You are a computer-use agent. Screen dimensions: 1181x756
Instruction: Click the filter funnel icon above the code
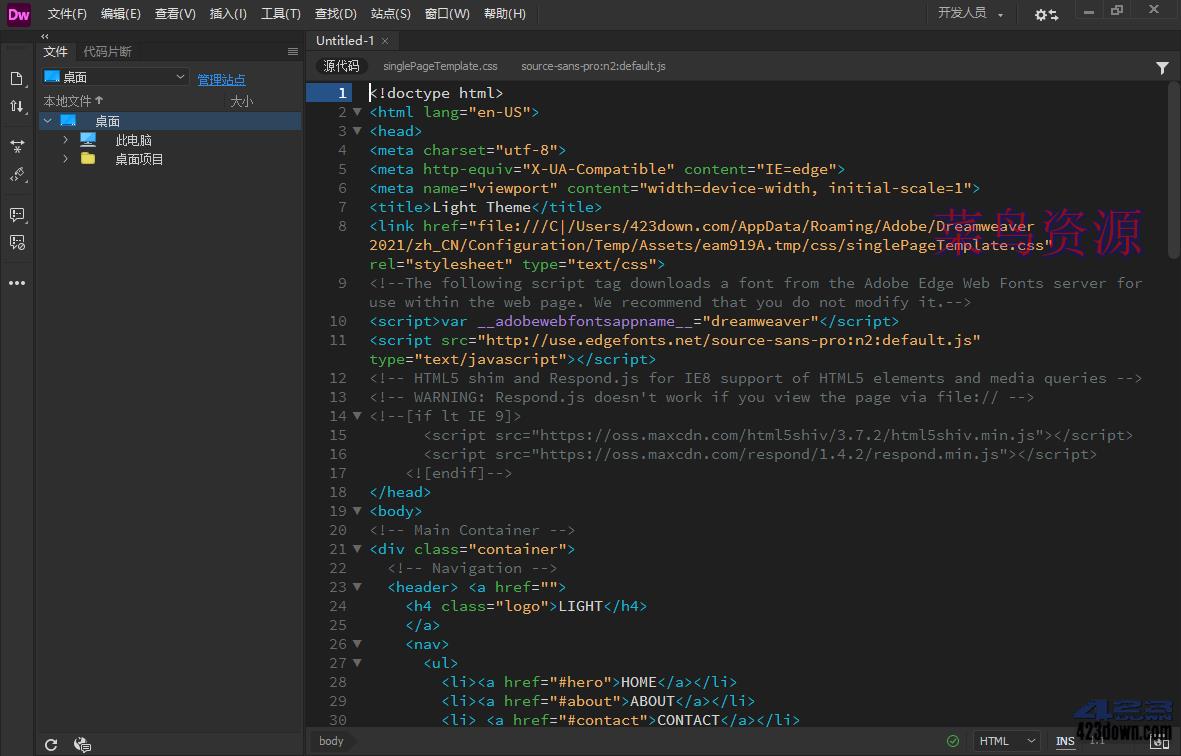pyautogui.click(x=1162, y=66)
